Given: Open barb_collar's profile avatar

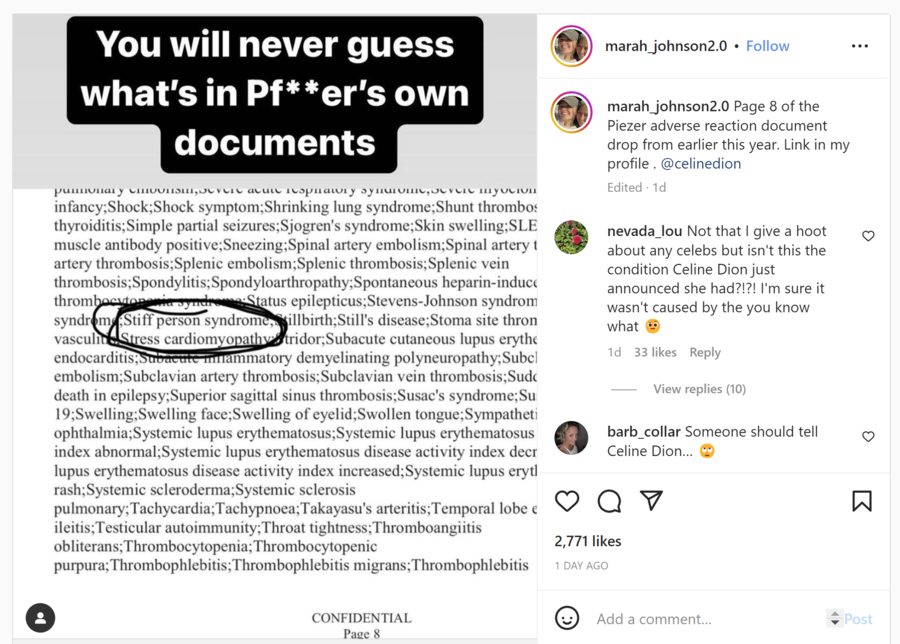Looking at the screenshot, I should point(571,438).
